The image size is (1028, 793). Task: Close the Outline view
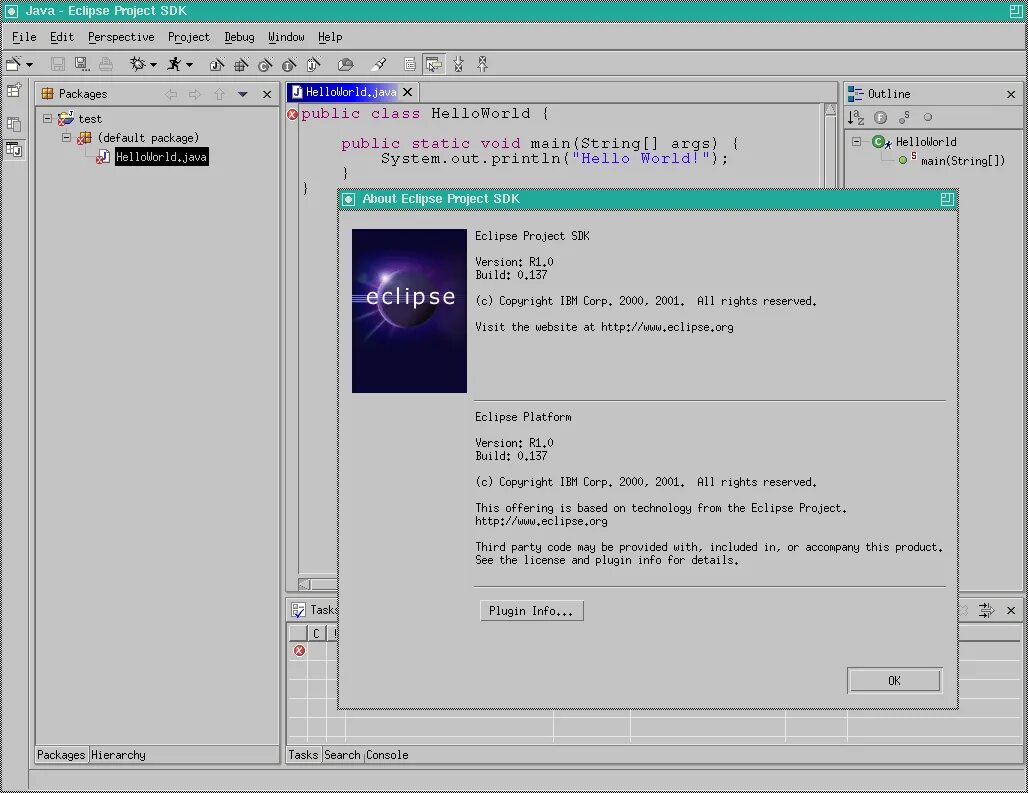[1011, 94]
